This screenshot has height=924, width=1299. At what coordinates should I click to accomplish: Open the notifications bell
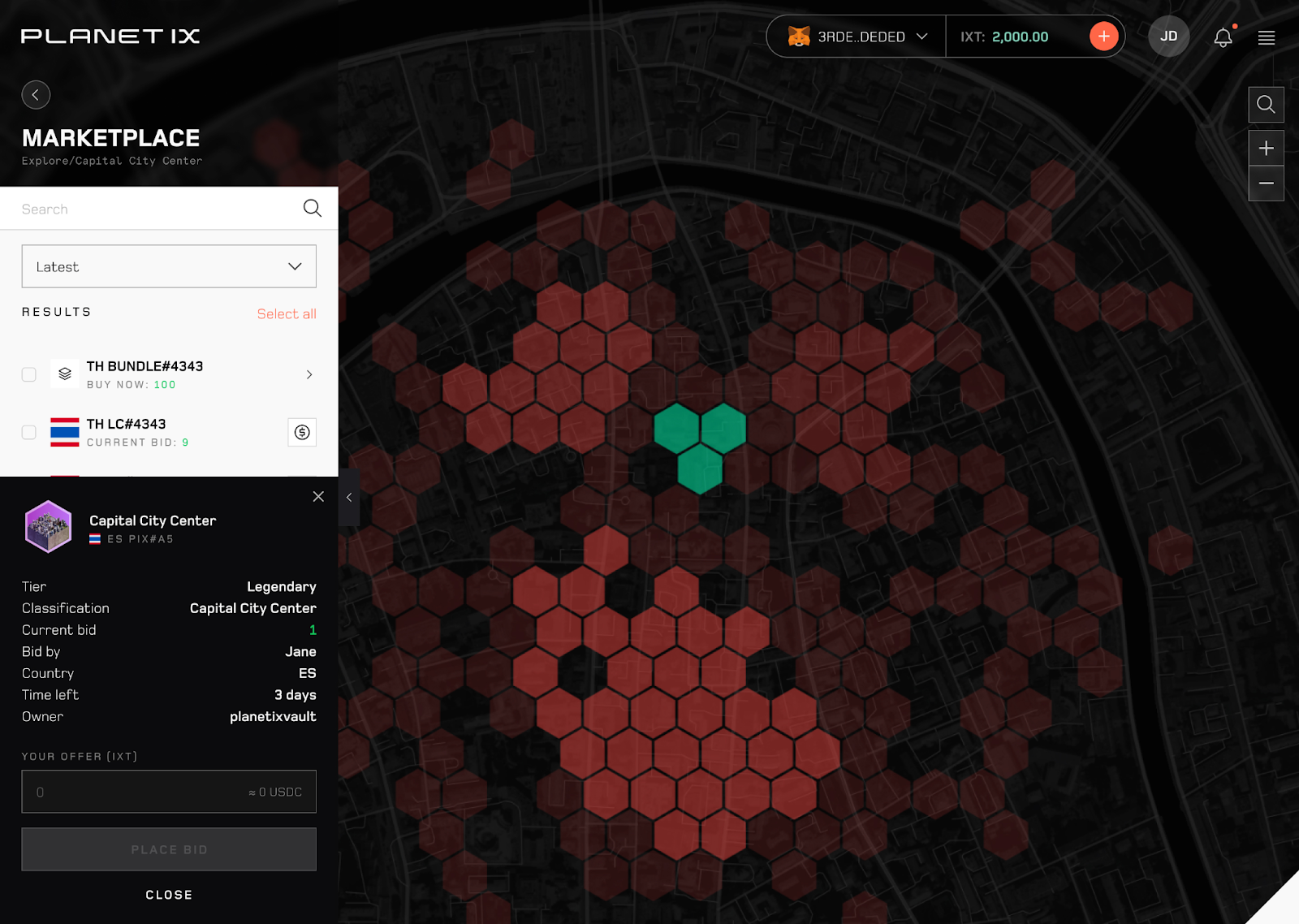pos(1223,37)
